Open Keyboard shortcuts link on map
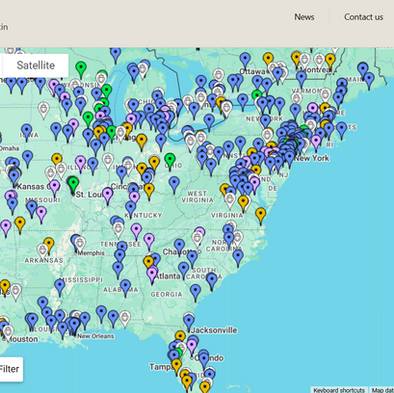Viewport: 394px width, 393px height. tap(339, 390)
